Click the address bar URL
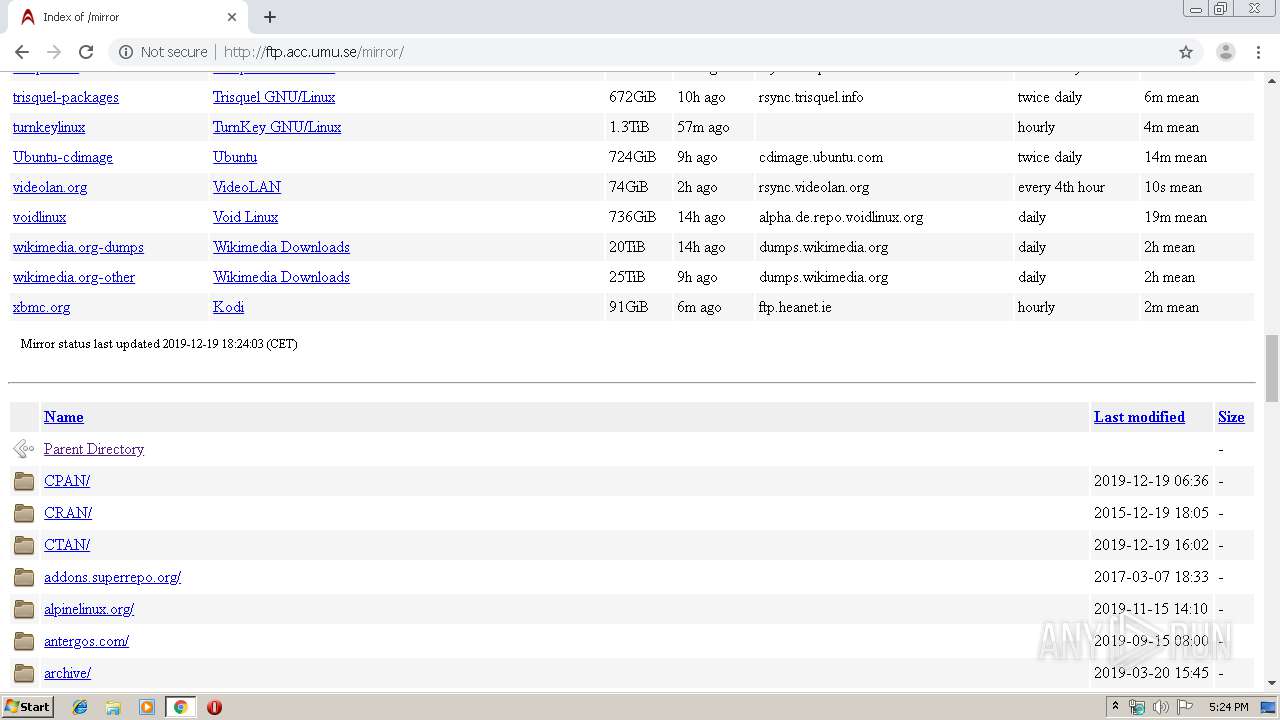 (x=314, y=52)
